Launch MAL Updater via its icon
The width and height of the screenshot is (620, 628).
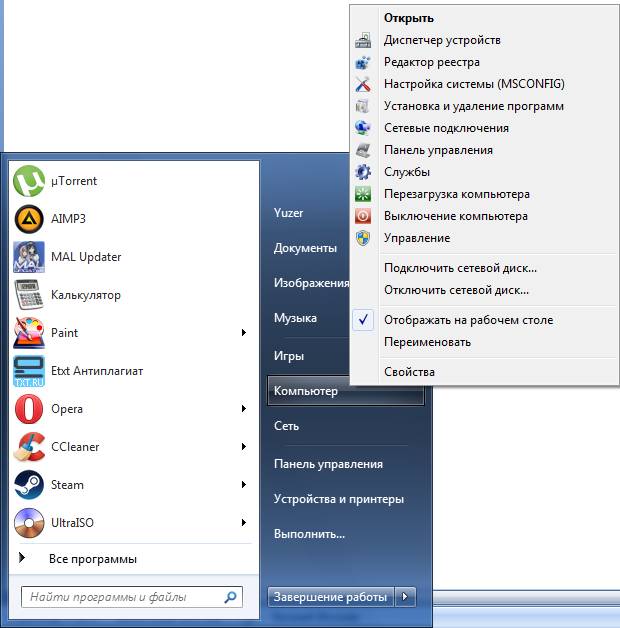[29, 257]
